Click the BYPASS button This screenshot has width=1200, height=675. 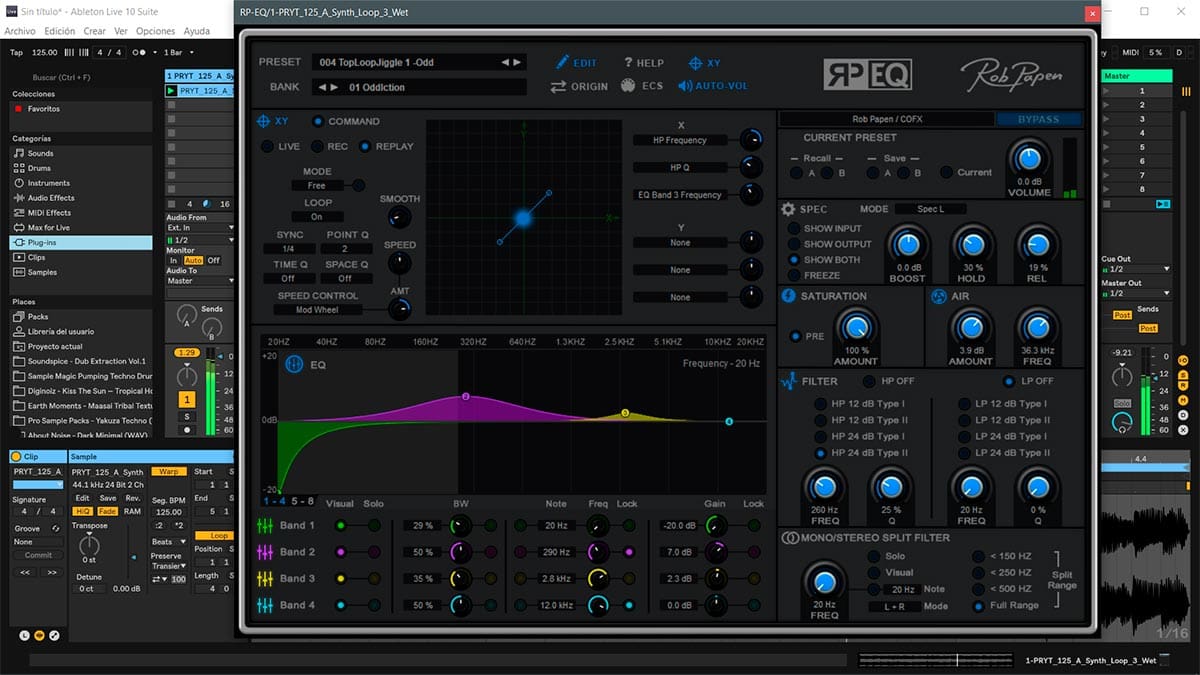[x=1038, y=119]
